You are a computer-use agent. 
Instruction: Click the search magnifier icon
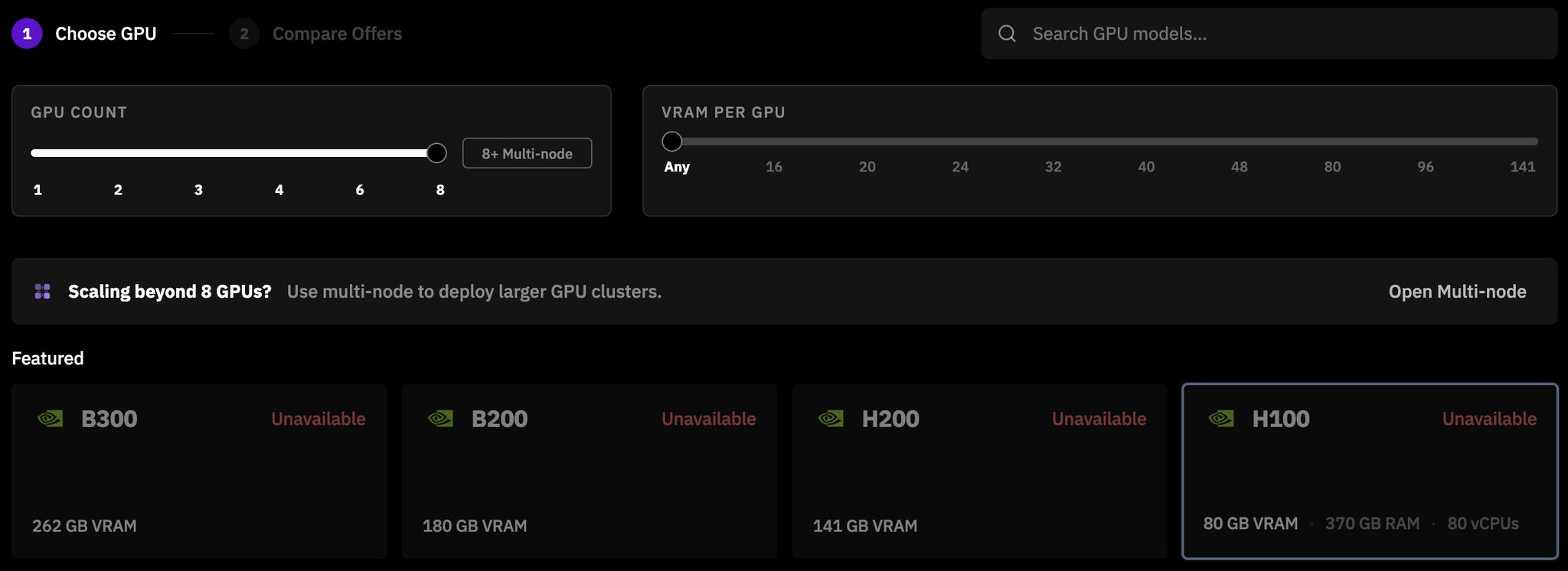(x=1007, y=34)
